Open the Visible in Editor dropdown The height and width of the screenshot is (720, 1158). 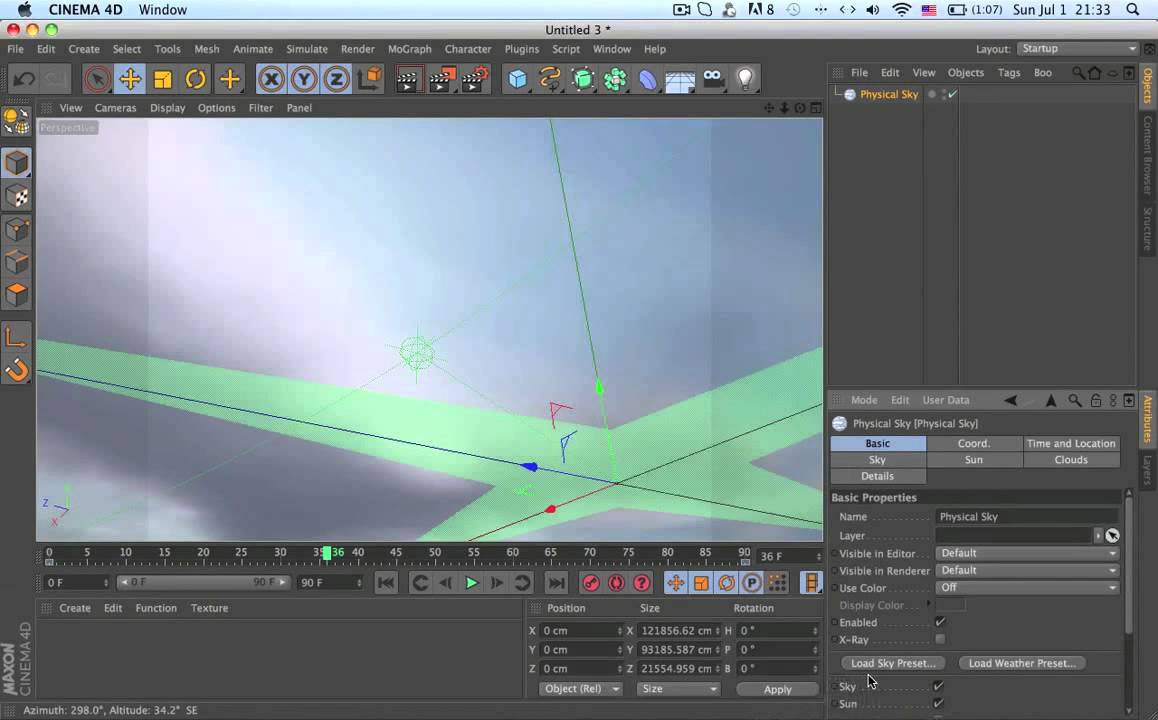click(x=1027, y=553)
